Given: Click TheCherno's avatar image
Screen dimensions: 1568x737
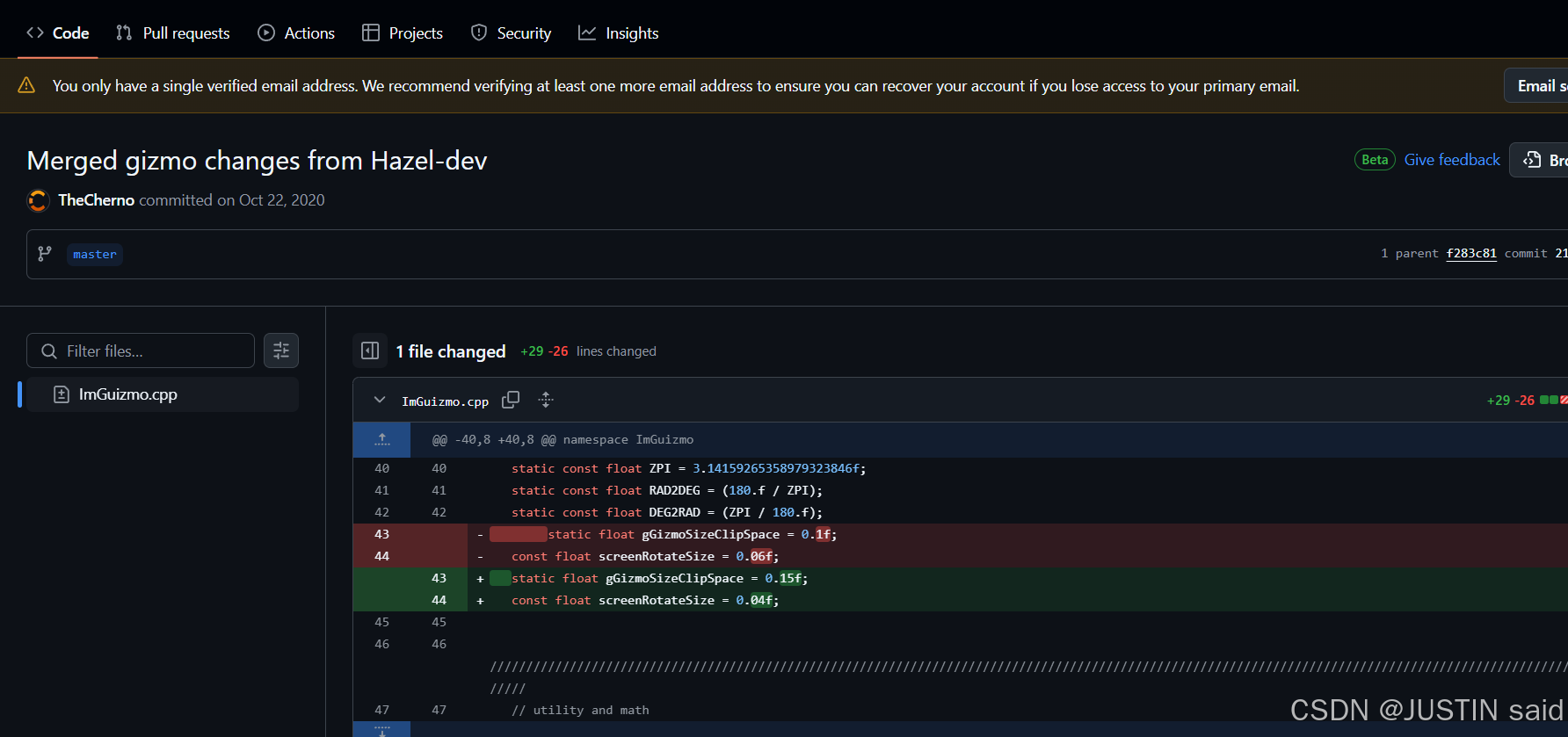Looking at the screenshot, I should tap(38, 200).
